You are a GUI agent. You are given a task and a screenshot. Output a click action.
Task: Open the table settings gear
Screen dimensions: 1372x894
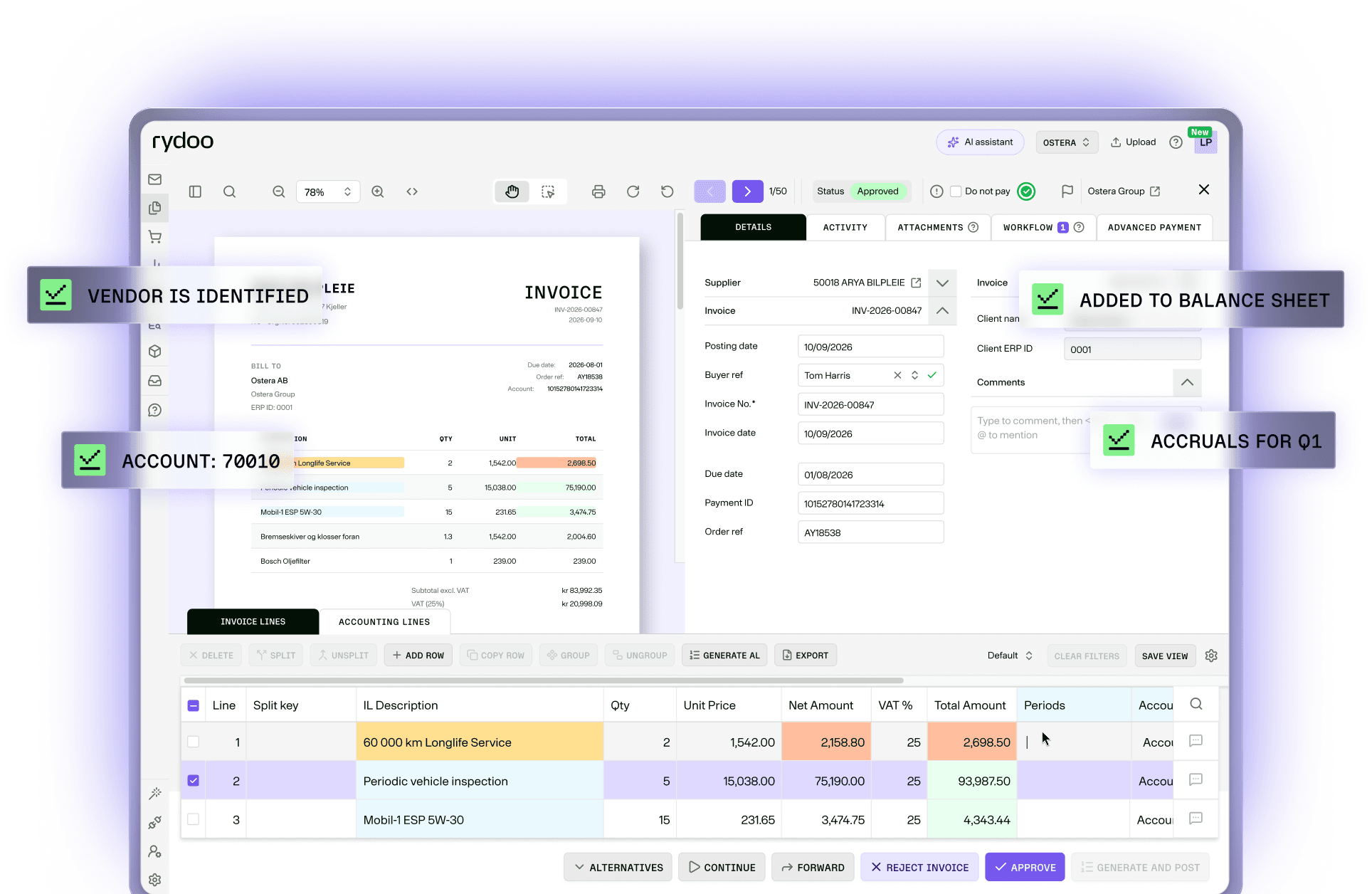point(1211,656)
